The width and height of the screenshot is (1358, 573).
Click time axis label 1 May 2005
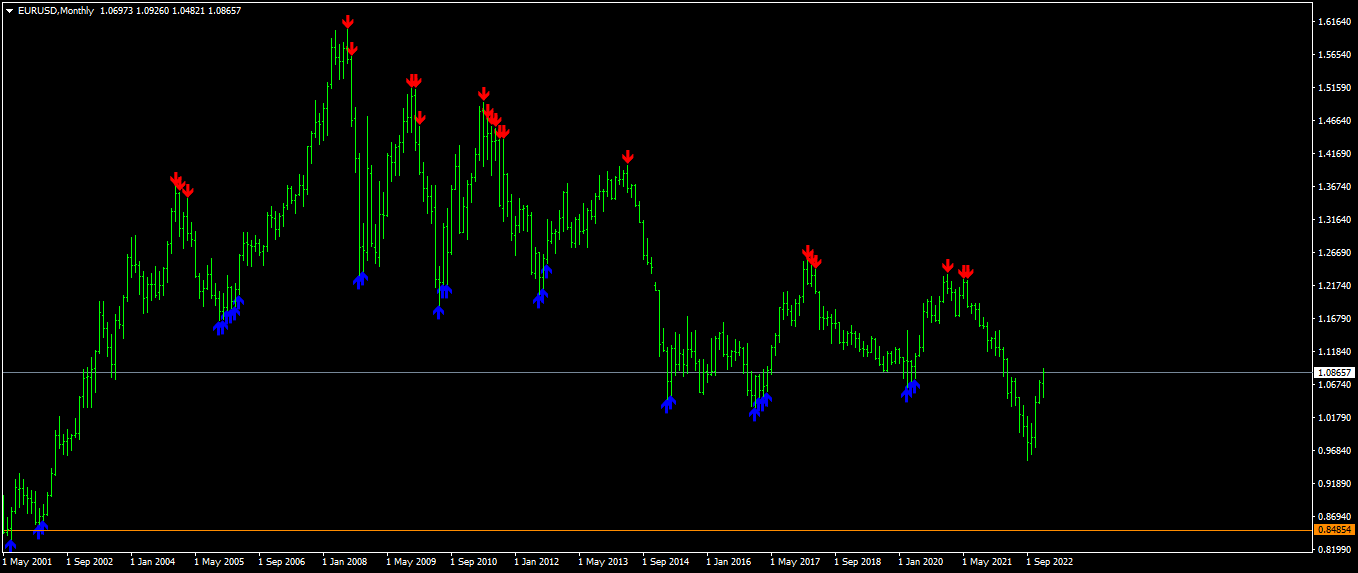coord(219,562)
